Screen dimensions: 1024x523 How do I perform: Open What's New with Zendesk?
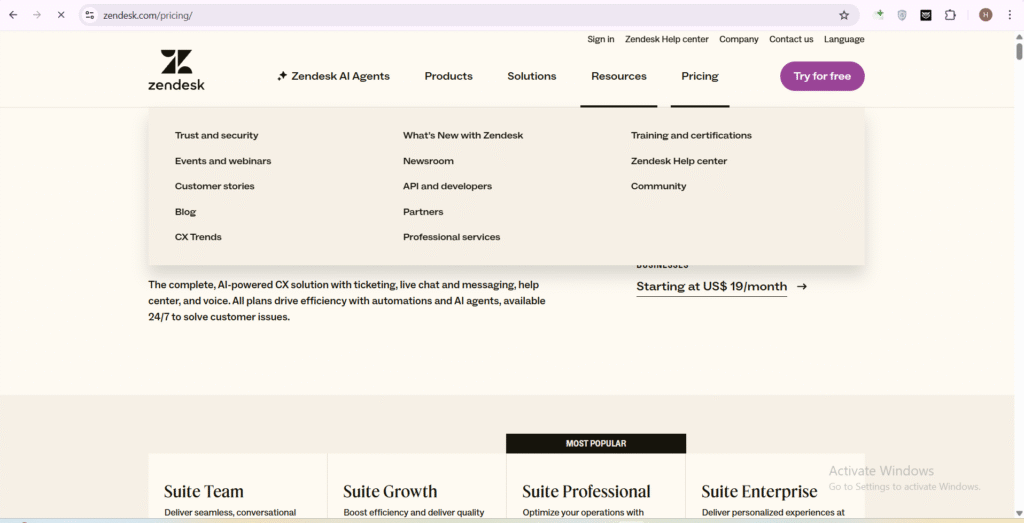coord(463,135)
